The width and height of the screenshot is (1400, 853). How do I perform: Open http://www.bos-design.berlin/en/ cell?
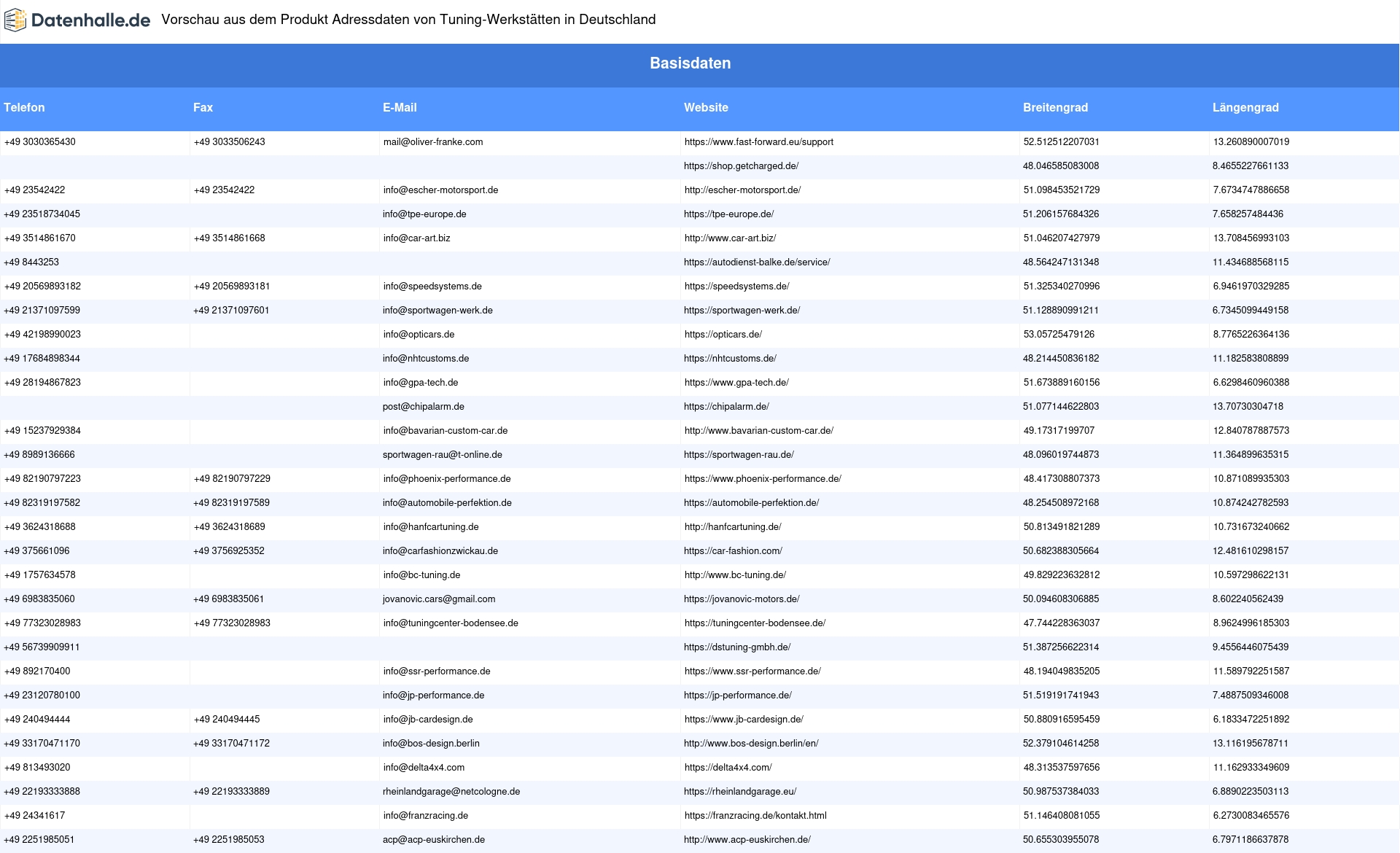(x=751, y=744)
